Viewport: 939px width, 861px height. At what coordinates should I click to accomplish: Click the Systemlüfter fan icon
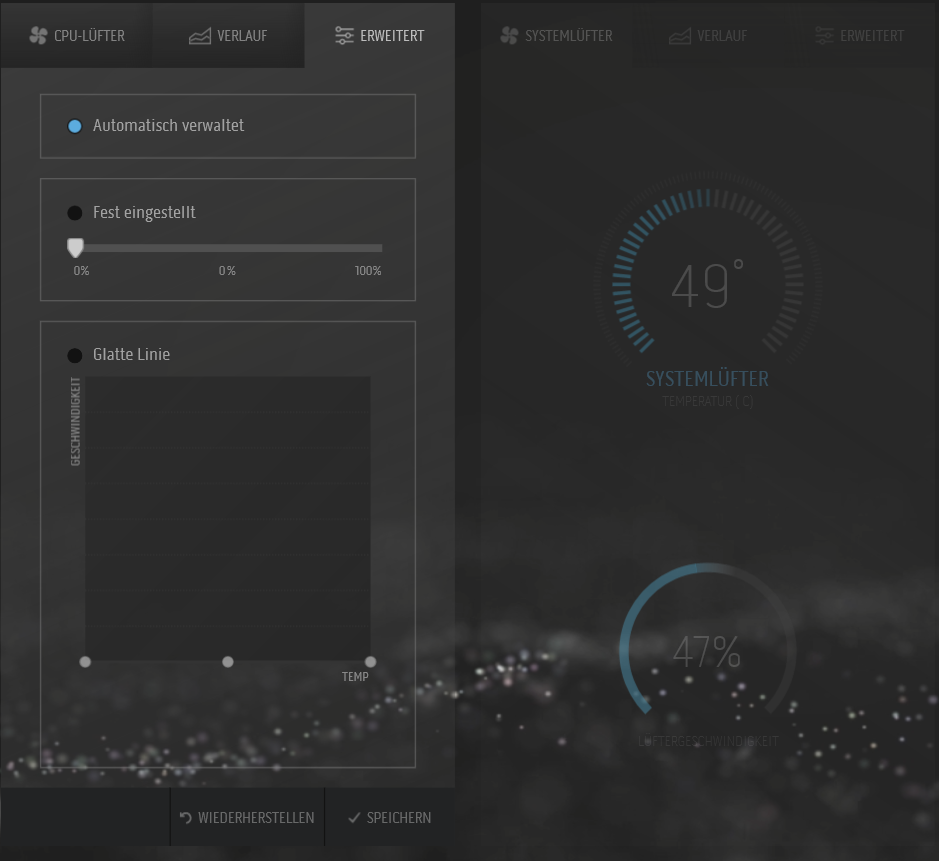pos(509,36)
